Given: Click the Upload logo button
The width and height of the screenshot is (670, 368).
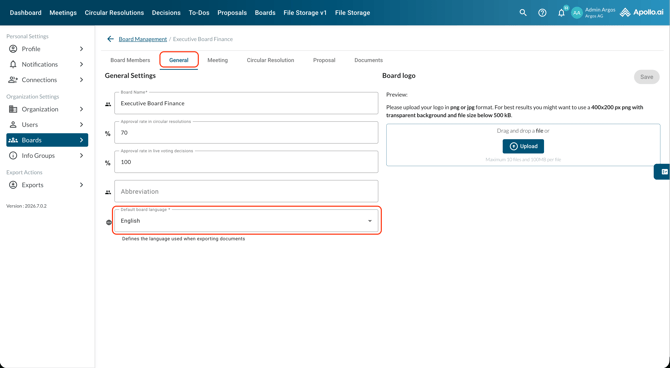Looking at the screenshot, I should point(523,146).
